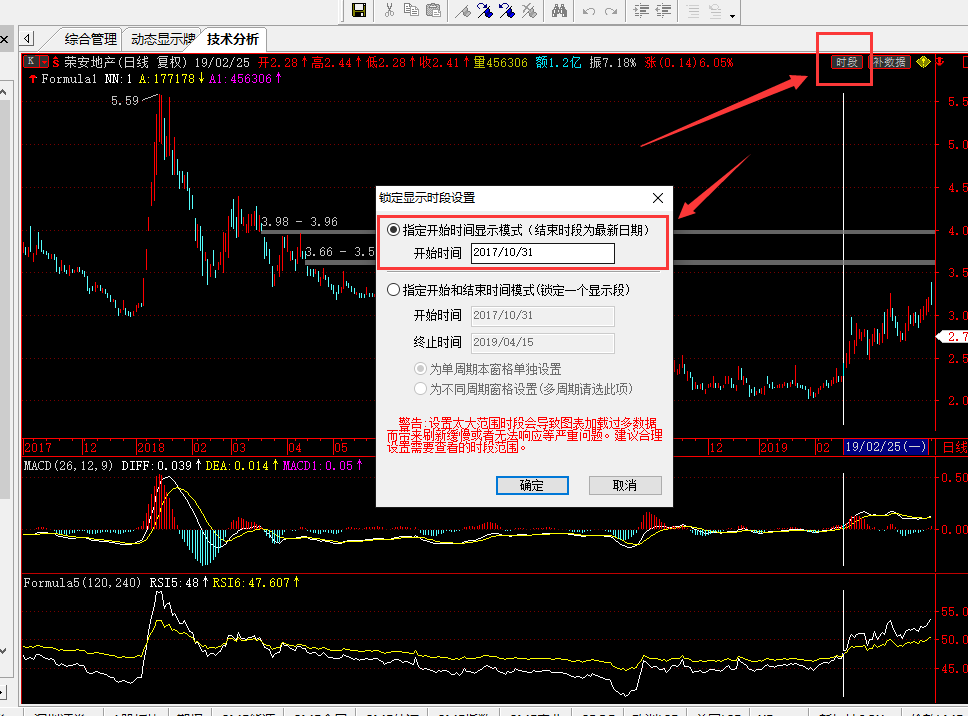This screenshot has width=968, height=716.
Task: Click the Paste clipboard icon
Action: [433, 10]
